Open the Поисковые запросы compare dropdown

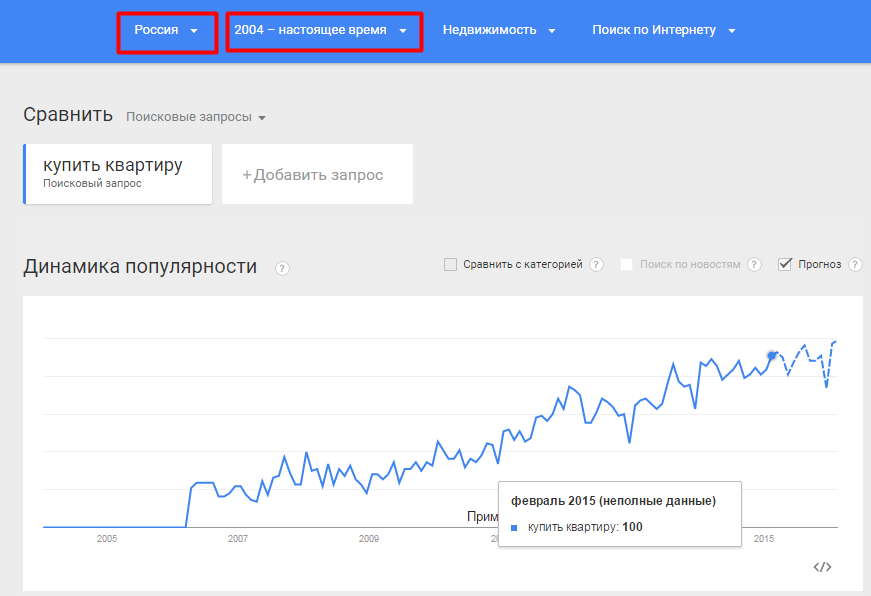click(x=196, y=117)
